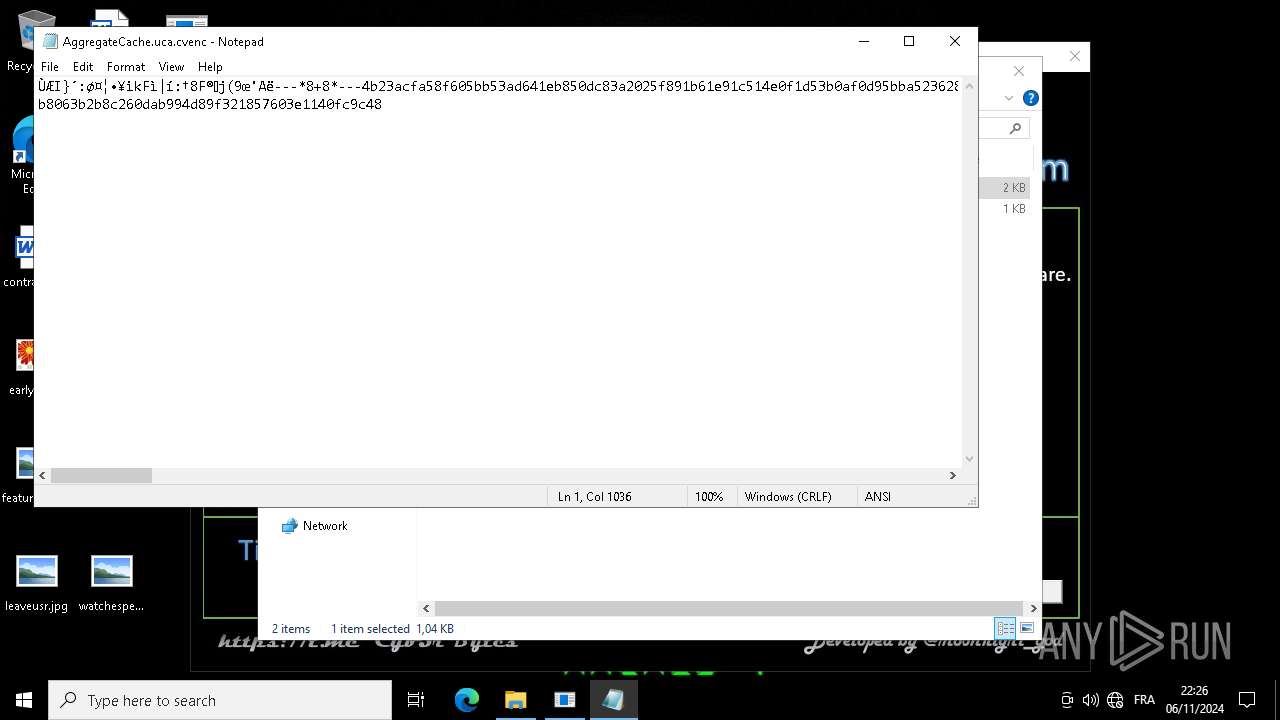This screenshot has width=1280, height=720.
Task: Close the File Explorer window
Action: tap(1019, 71)
